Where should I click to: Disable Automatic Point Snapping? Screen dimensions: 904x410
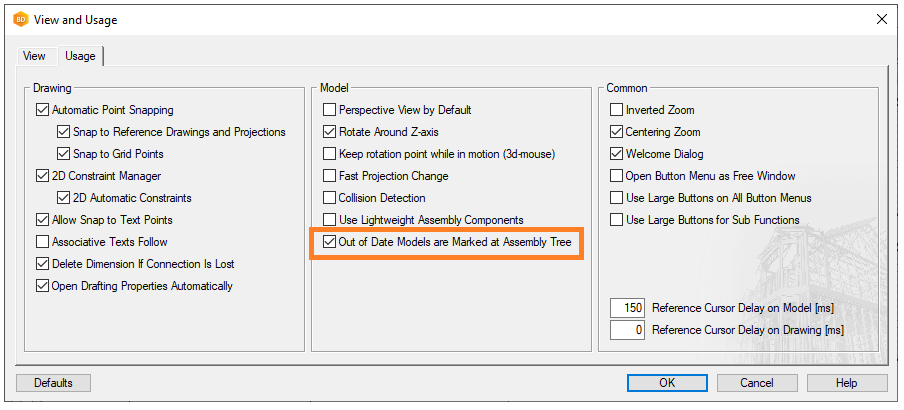pyautogui.click(x=42, y=110)
